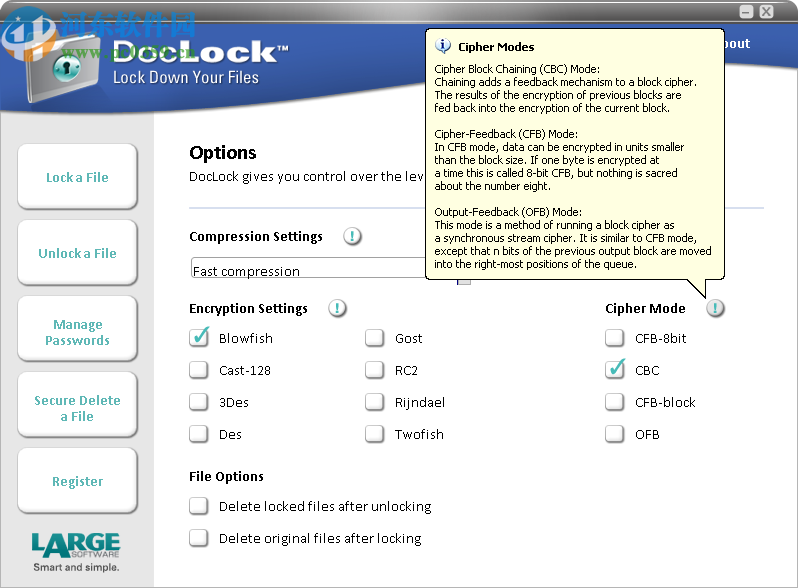Image resolution: width=798 pixels, height=588 pixels.
Task: Click the Encryption Settings heading text
Action: click(248, 309)
